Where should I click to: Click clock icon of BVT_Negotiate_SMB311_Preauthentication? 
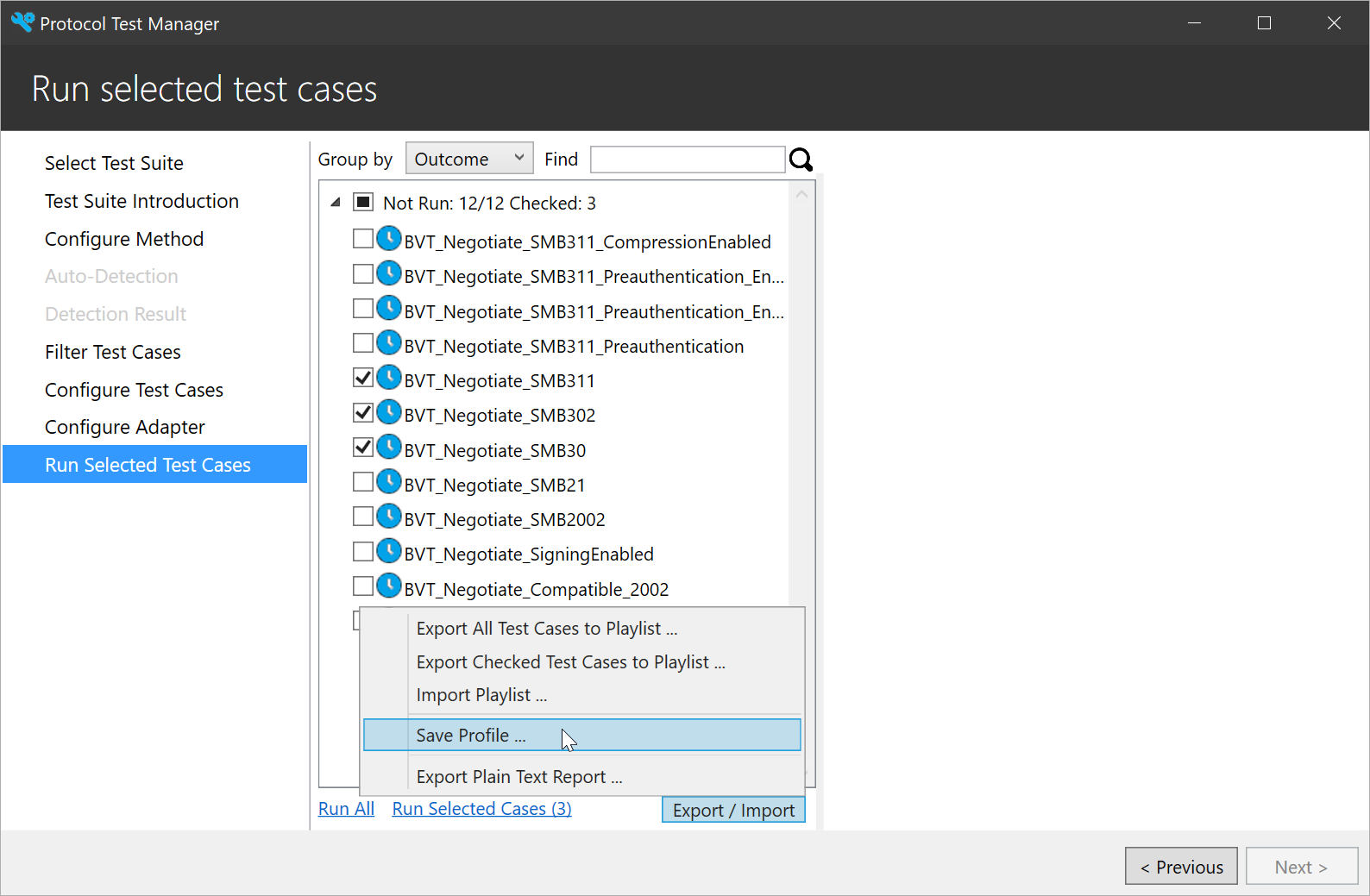pos(389,343)
